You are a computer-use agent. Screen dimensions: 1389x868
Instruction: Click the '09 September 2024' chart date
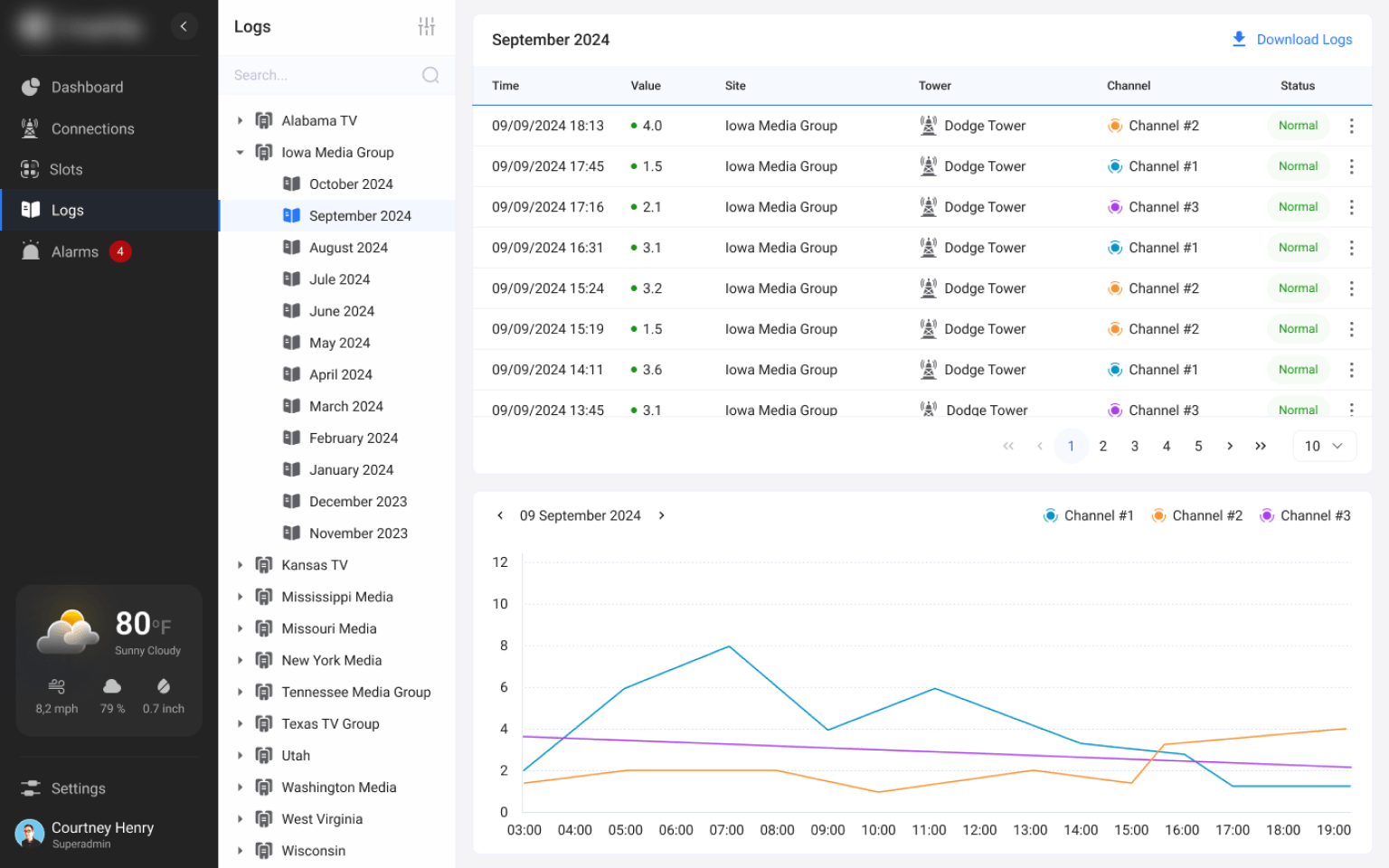(x=581, y=515)
